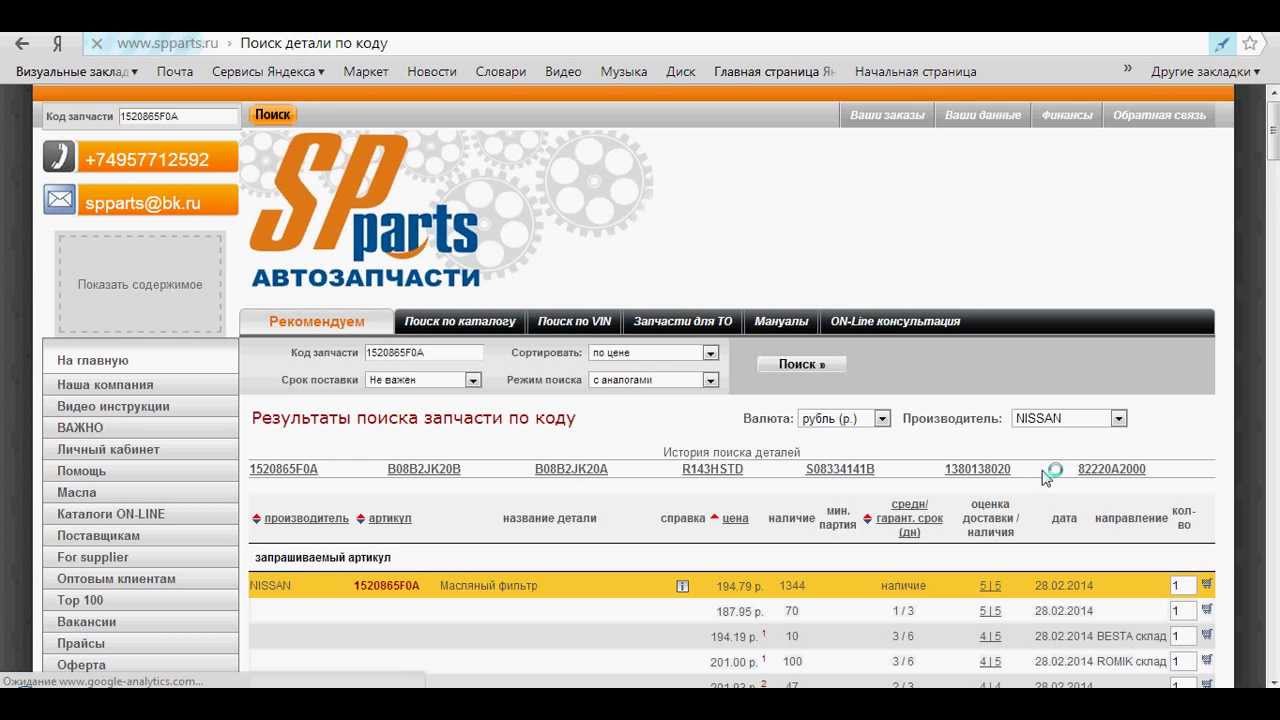Open history item R143HSTD
Screen dimensions: 1280x720
pos(713,470)
